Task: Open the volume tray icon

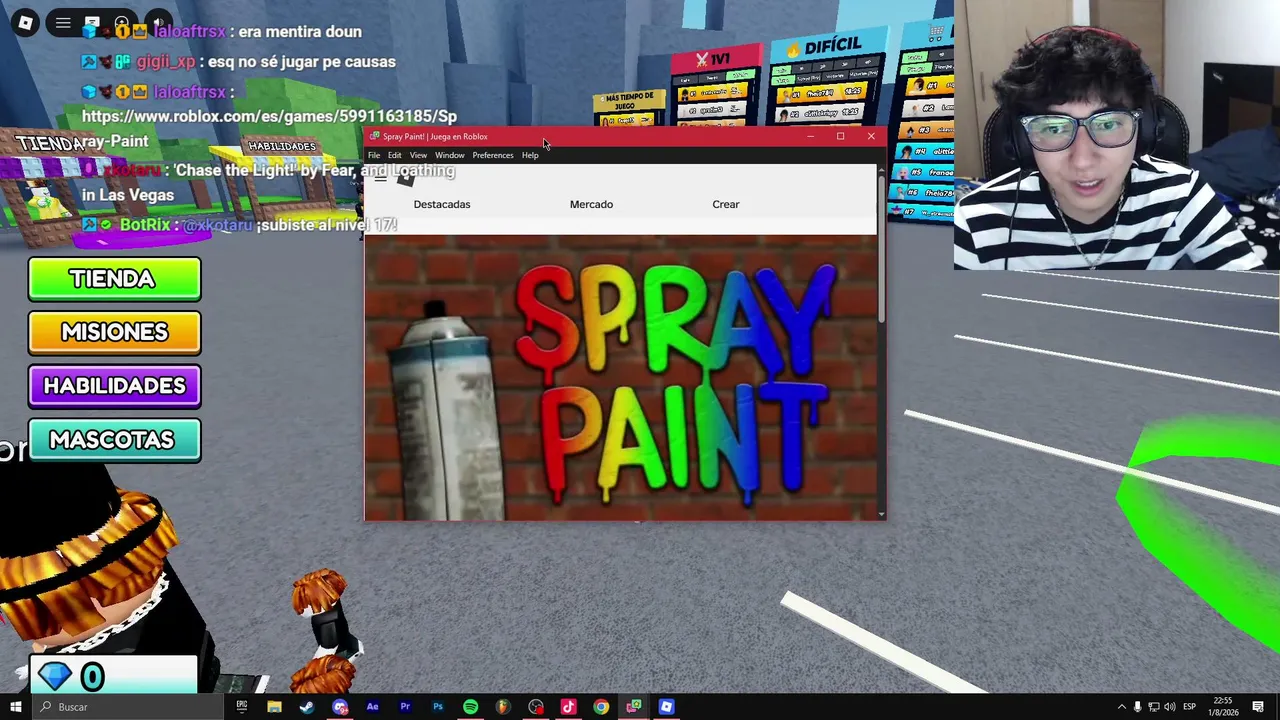Action: [x=1170, y=707]
